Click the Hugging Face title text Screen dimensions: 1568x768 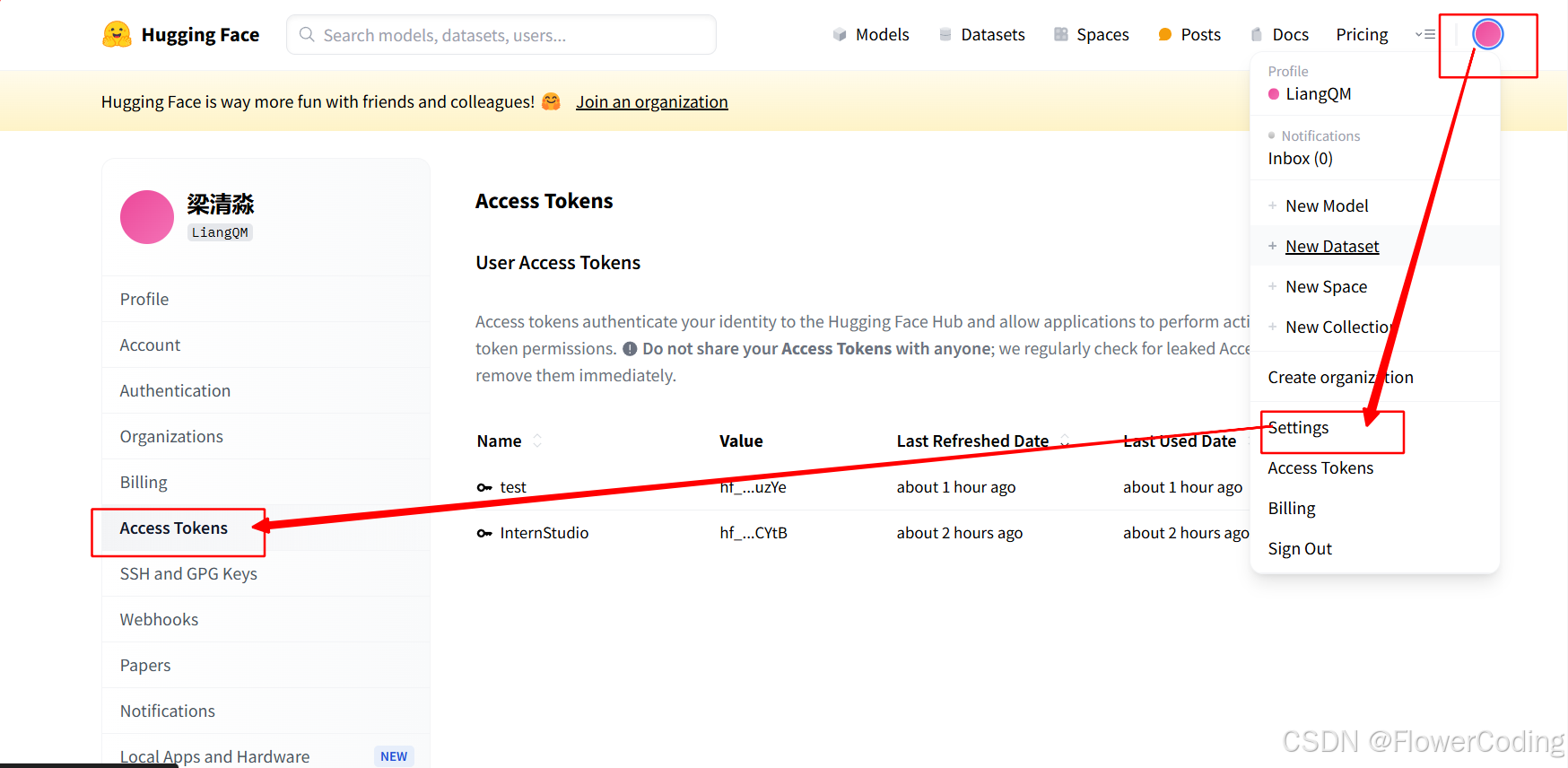(x=200, y=35)
